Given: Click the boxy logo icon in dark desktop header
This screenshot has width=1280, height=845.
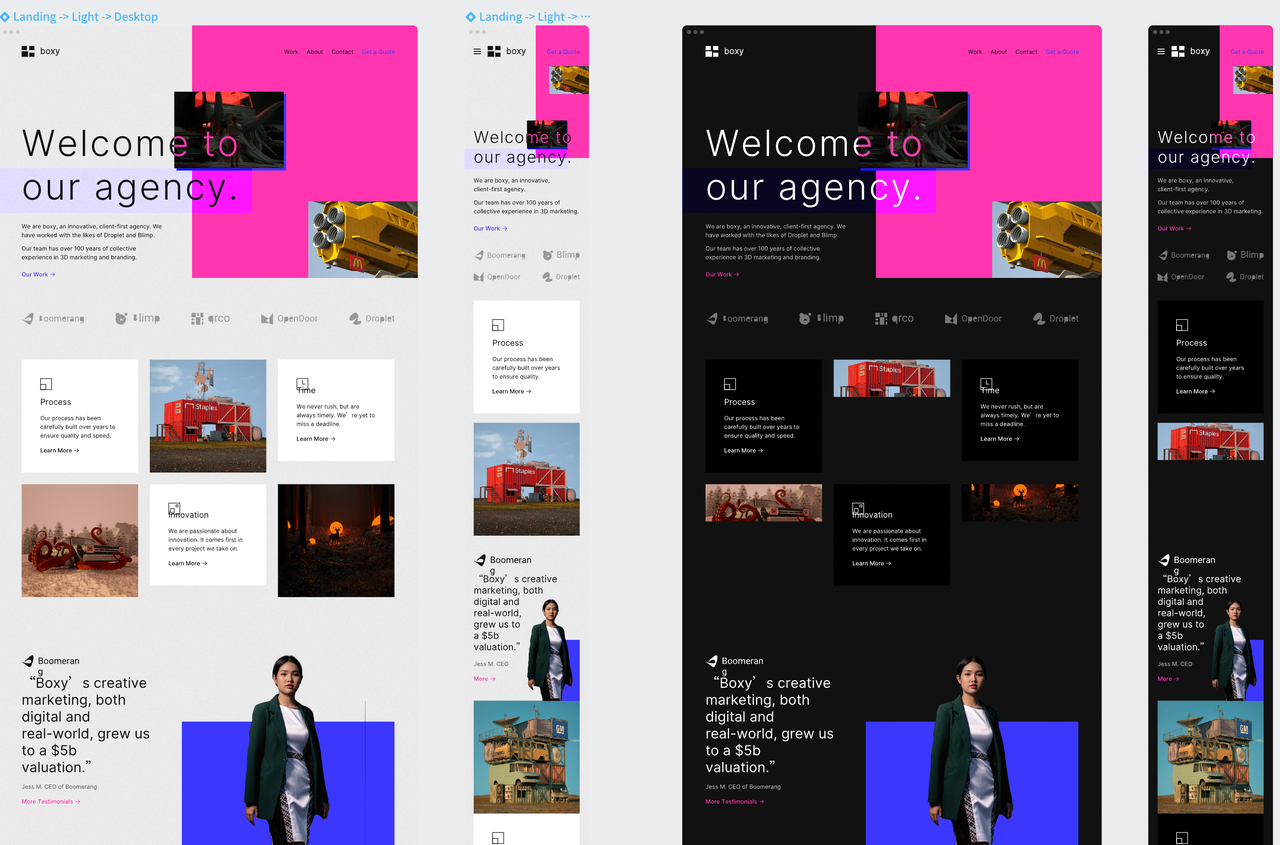Looking at the screenshot, I should pos(712,51).
